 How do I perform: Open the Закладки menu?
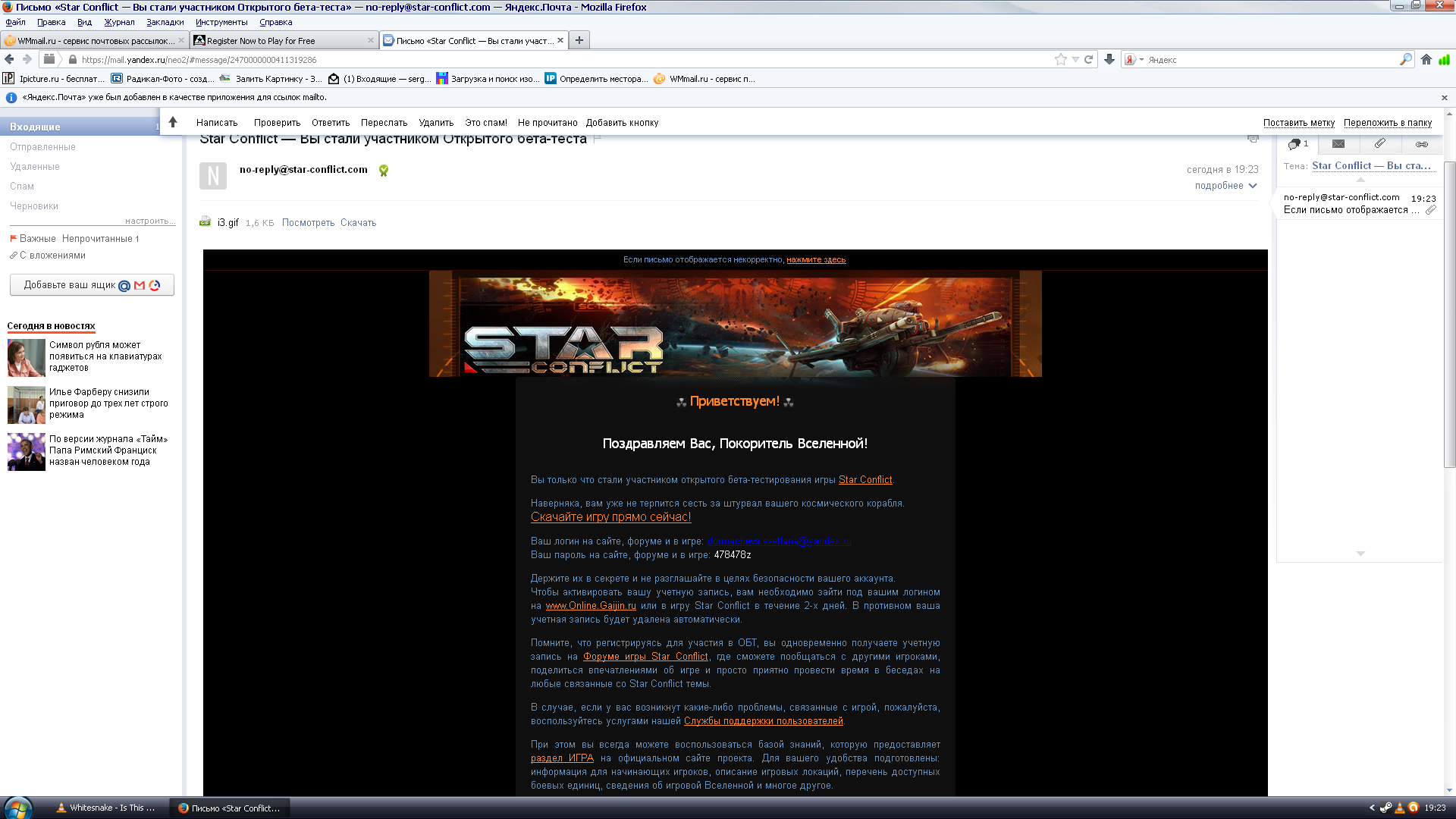(165, 22)
